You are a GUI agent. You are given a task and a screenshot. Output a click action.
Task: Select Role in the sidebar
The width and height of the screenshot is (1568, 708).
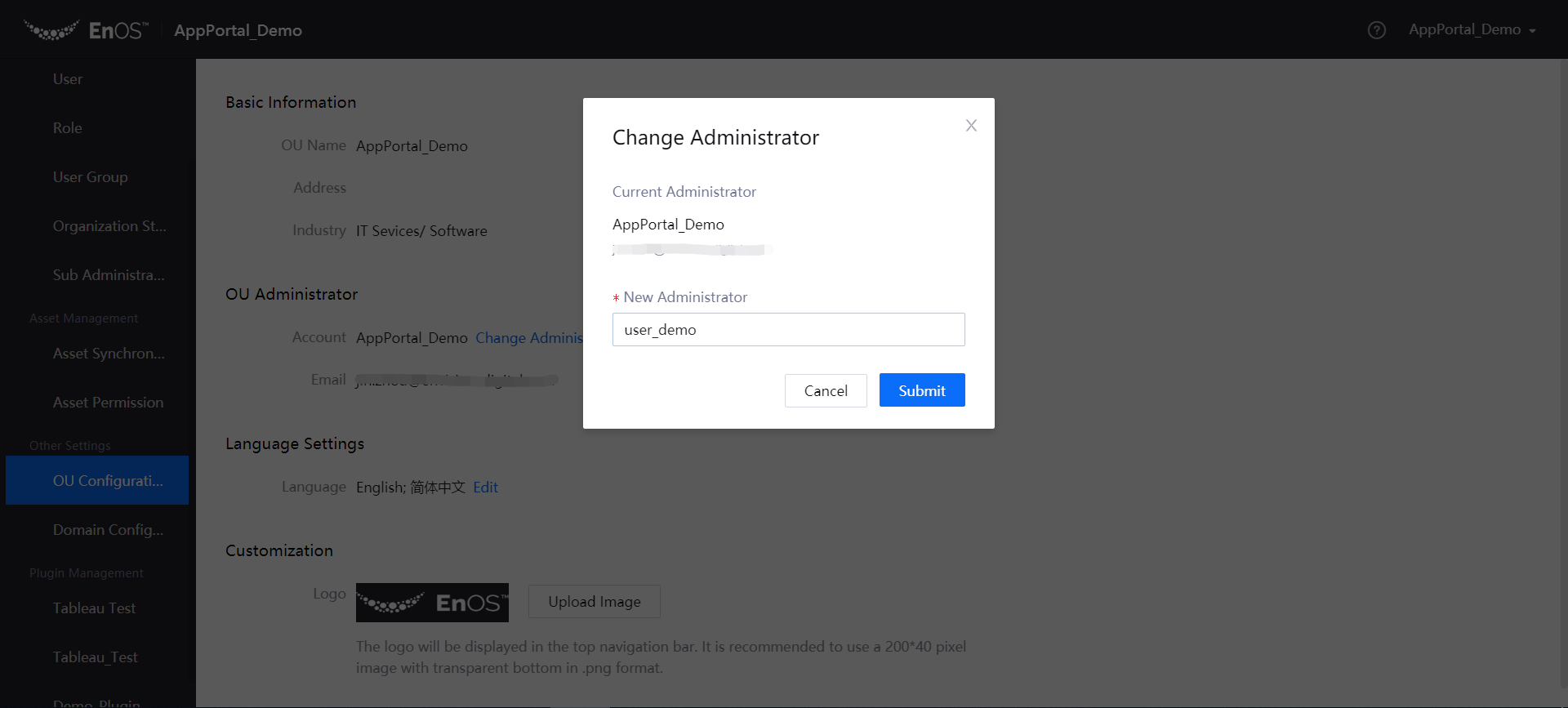pyautogui.click(x=68, y=128)
